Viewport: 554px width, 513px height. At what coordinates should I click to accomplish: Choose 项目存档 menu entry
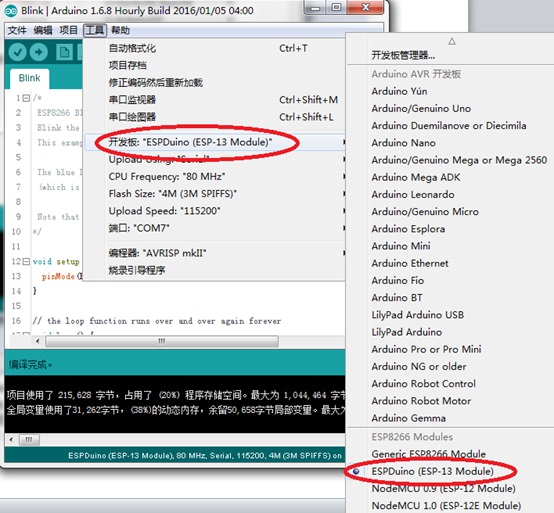tap(214, 65)
